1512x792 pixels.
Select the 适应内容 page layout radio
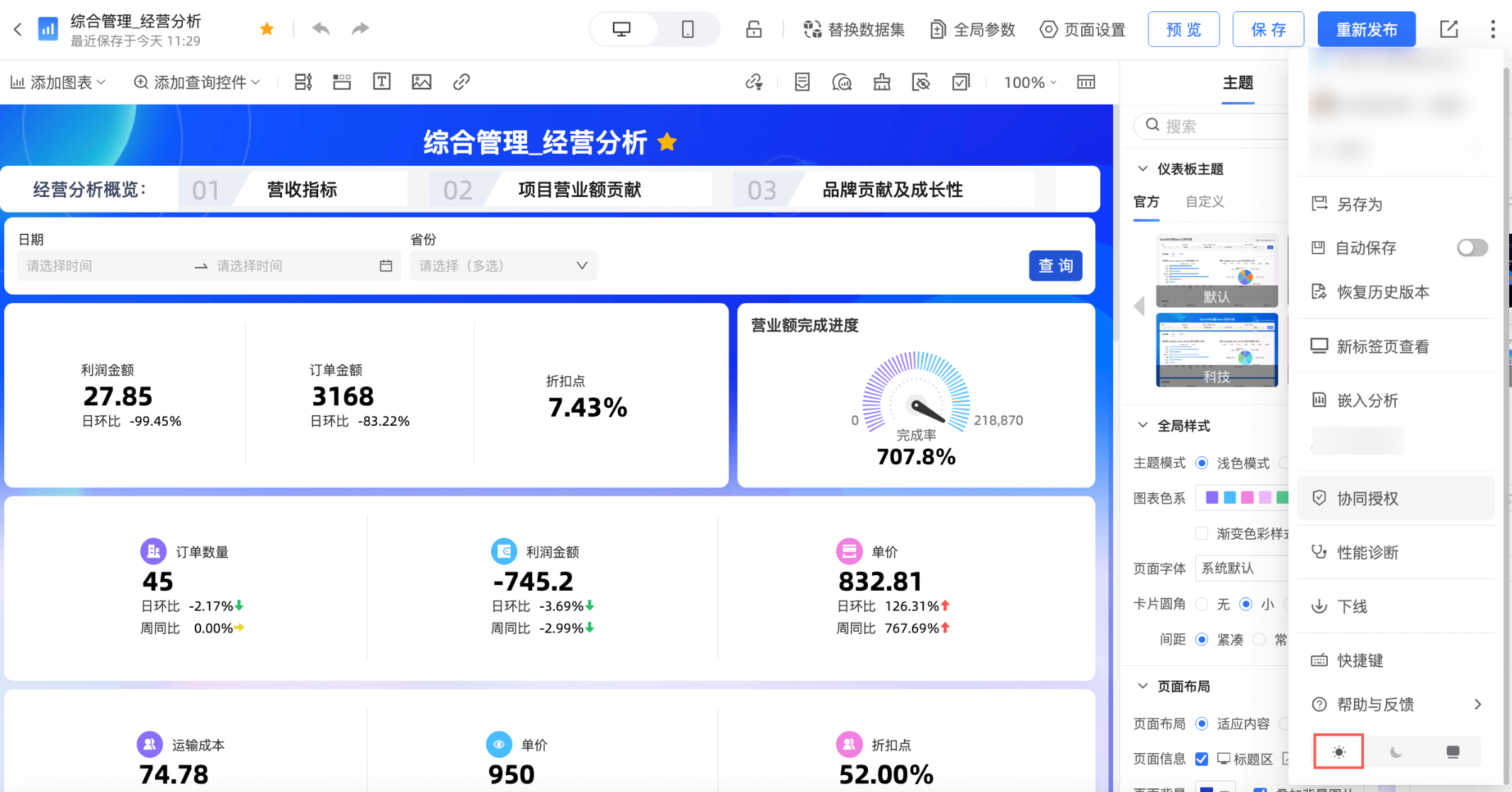click(1202, 724)
